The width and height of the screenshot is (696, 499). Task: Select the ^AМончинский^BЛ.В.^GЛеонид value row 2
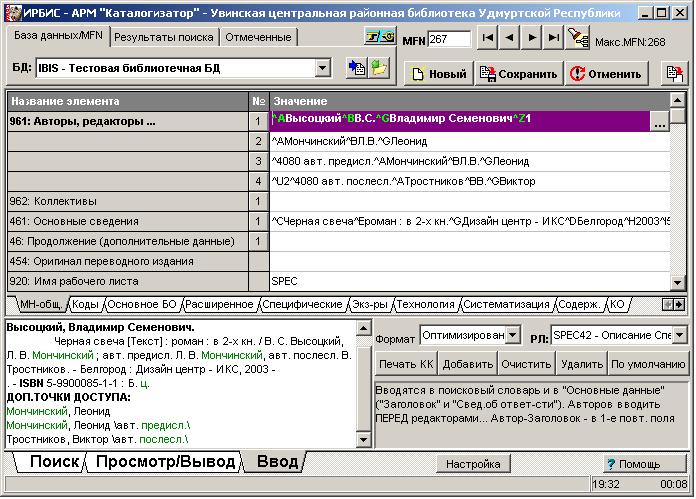(470, 142)
